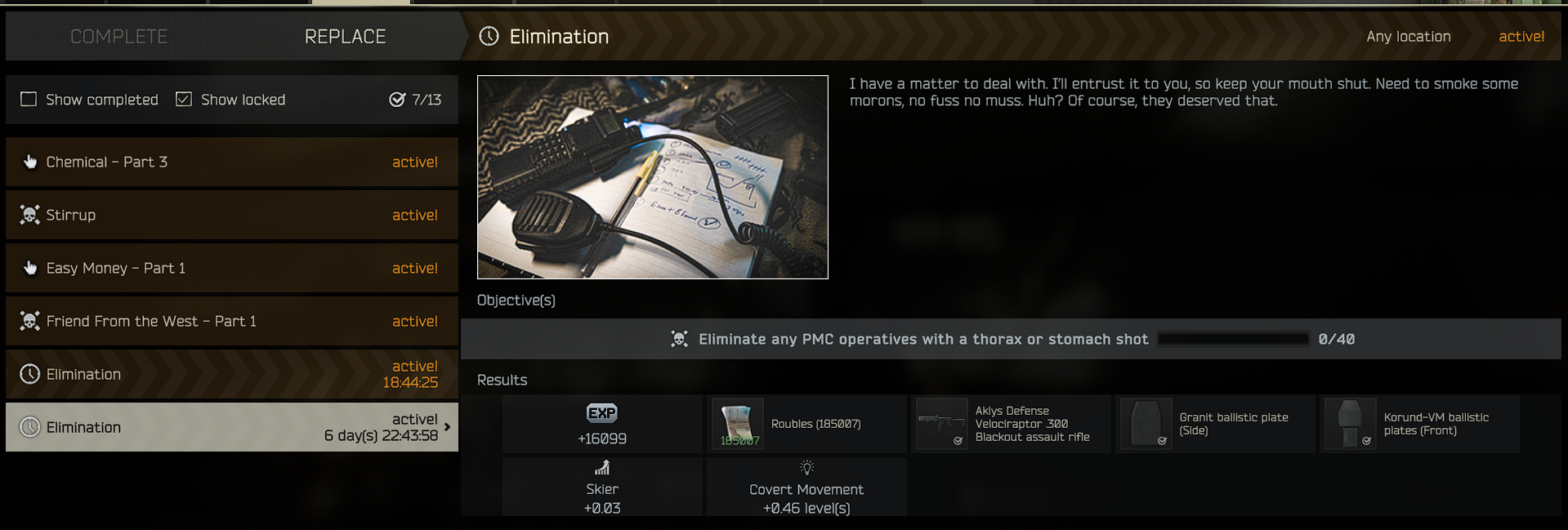Uncheck the Show locked checkbox

pyautogui.click(x=184, y=99)
